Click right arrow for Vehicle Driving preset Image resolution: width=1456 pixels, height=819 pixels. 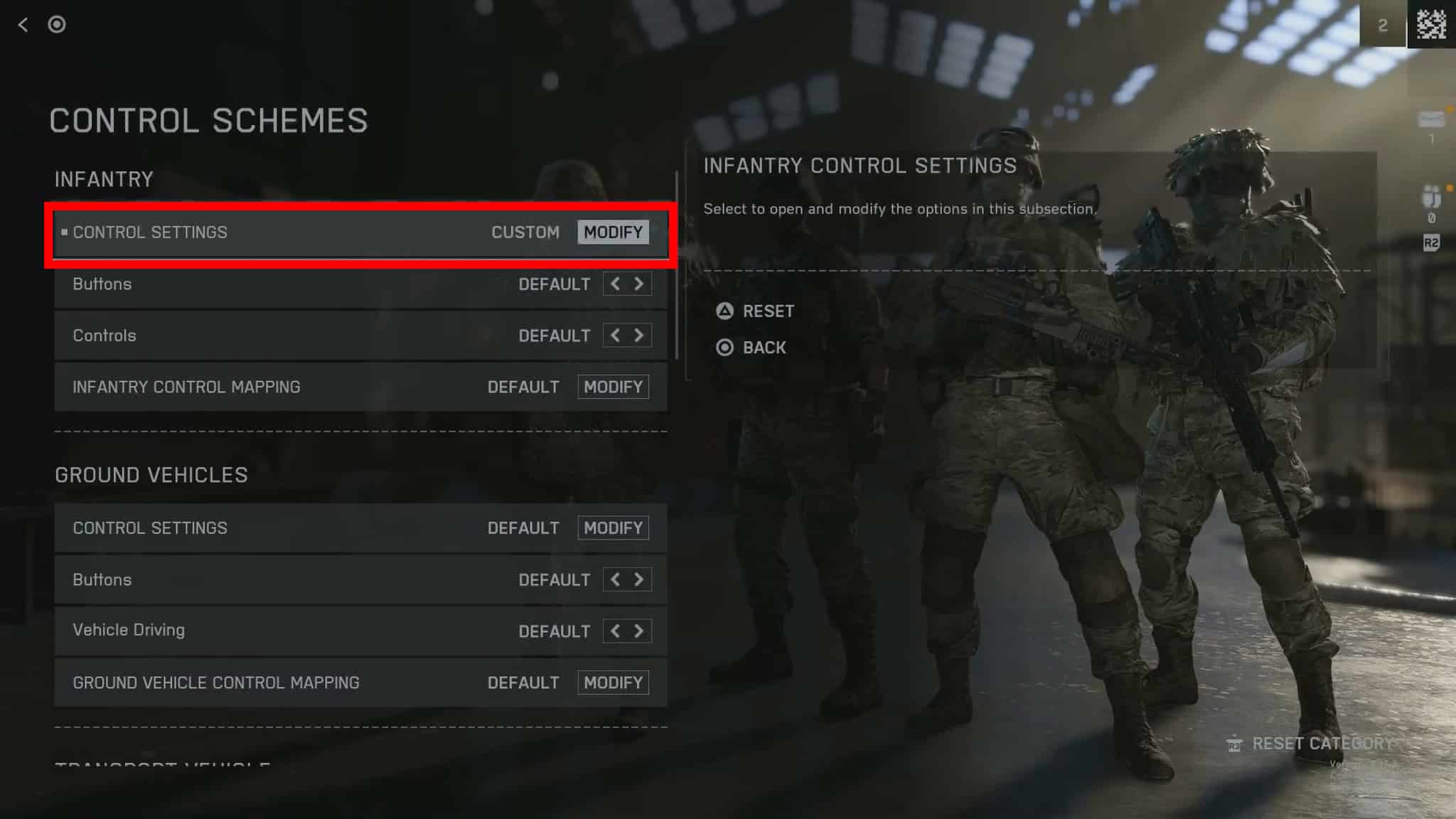[x=639, y=631]
